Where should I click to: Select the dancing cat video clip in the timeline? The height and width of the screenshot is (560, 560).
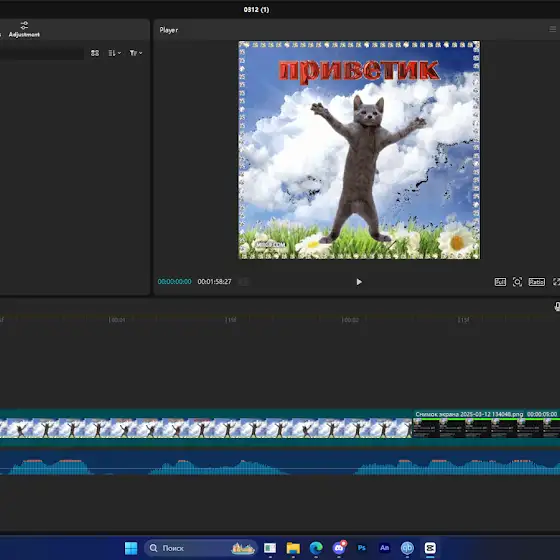coord(206,428)
